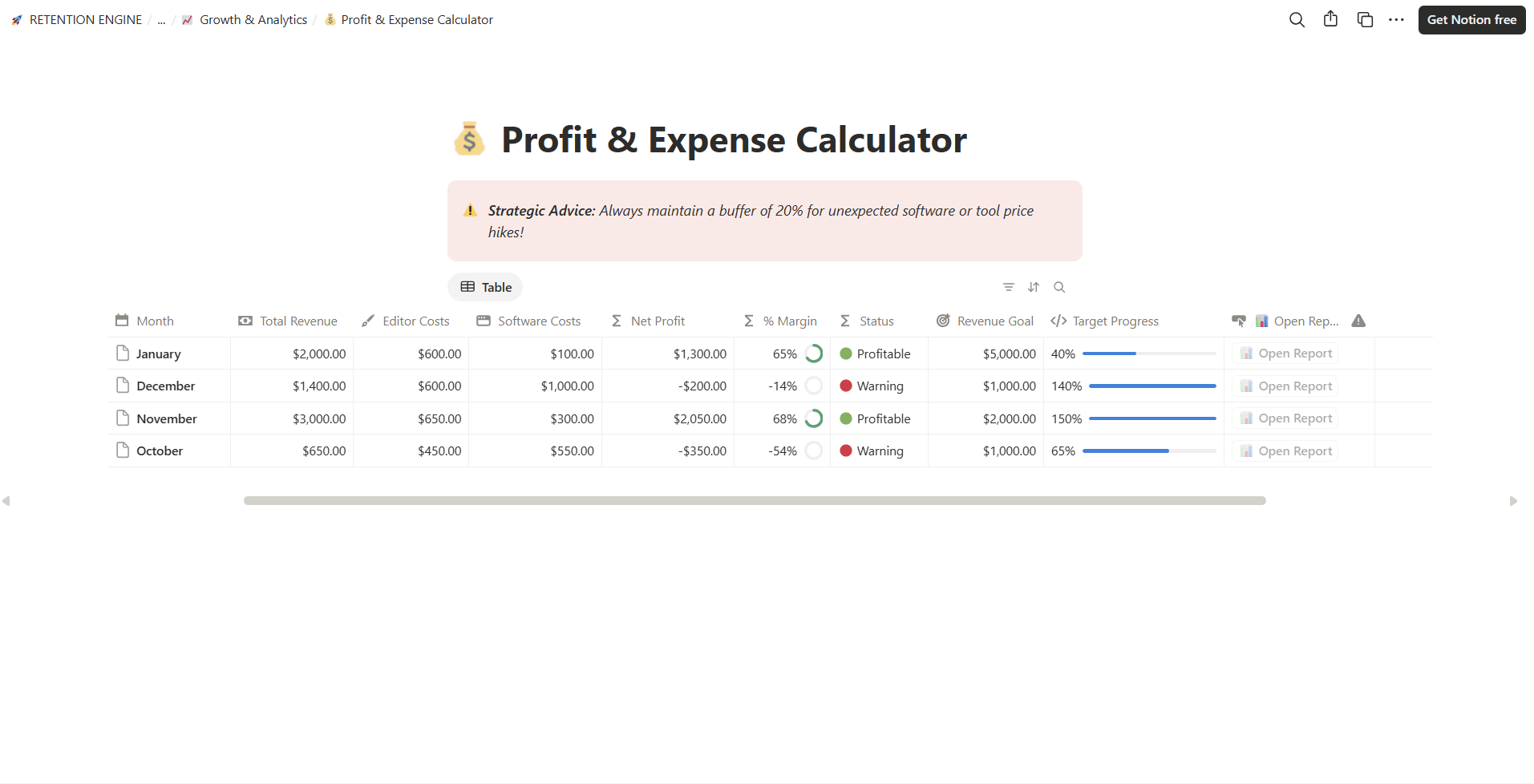Open the three-dots more menu

tap(1396, 20)
